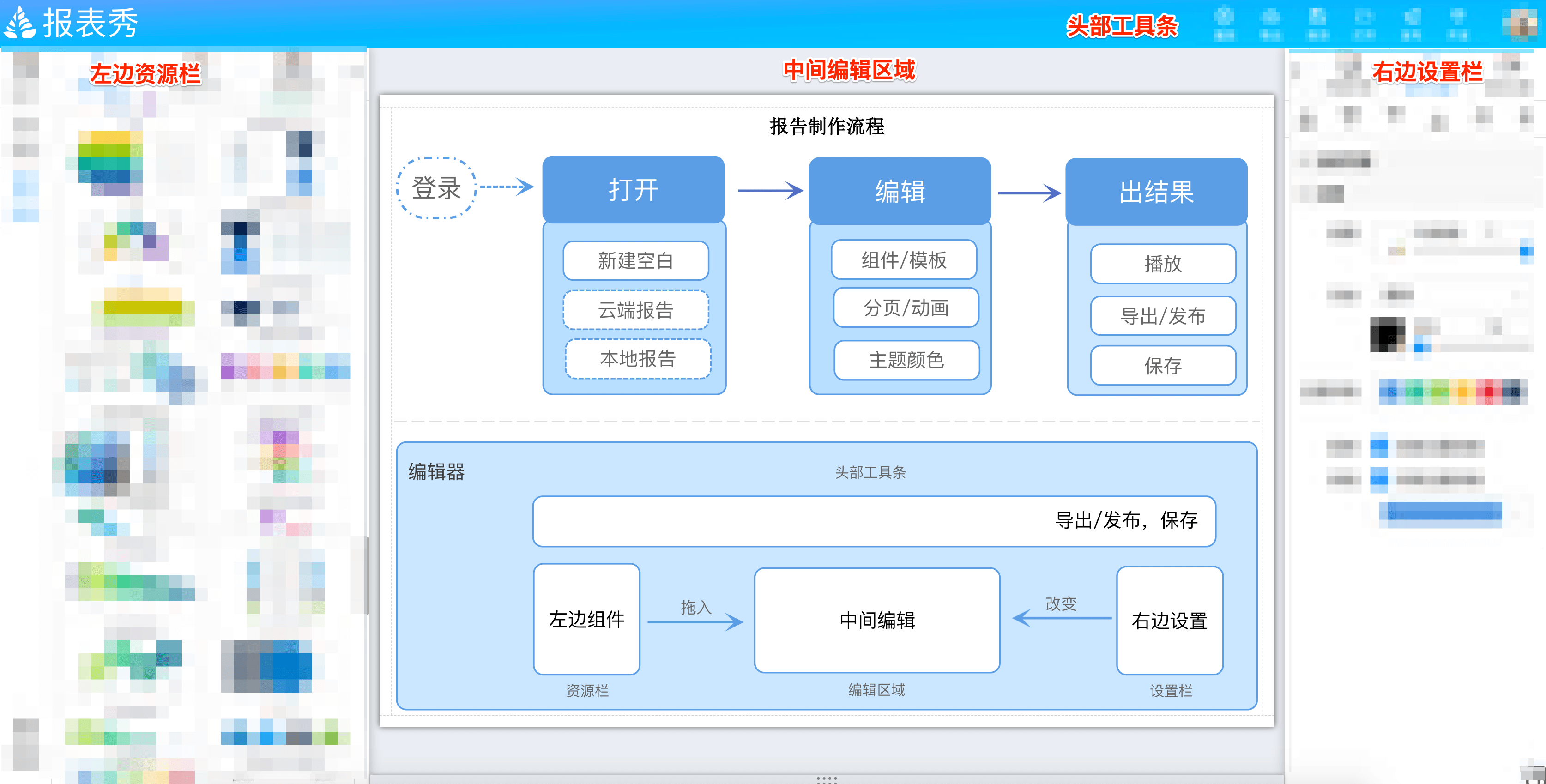Select the 打开 header block

click(633, 190)
